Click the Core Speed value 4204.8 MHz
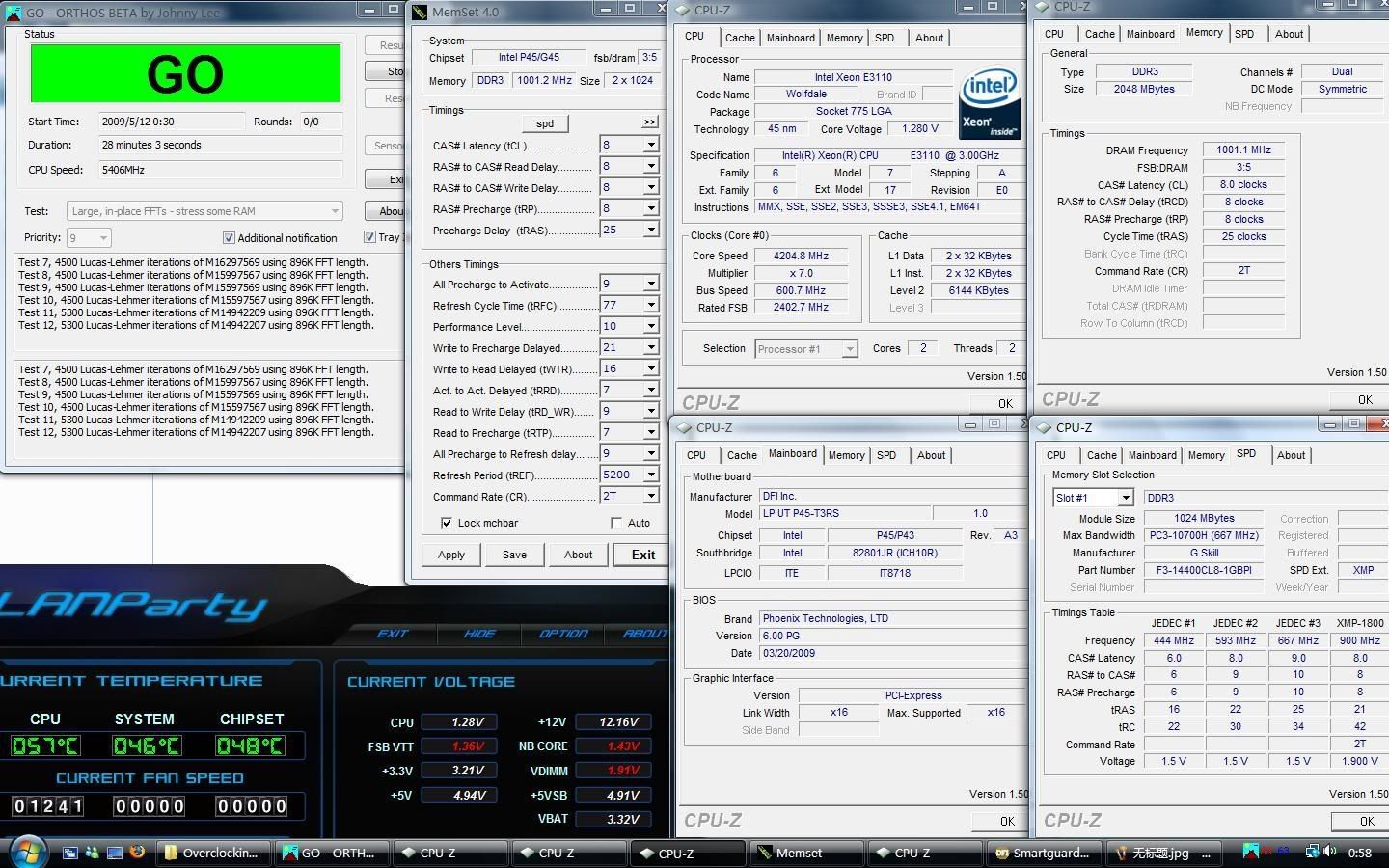 [x=801, y=256]
